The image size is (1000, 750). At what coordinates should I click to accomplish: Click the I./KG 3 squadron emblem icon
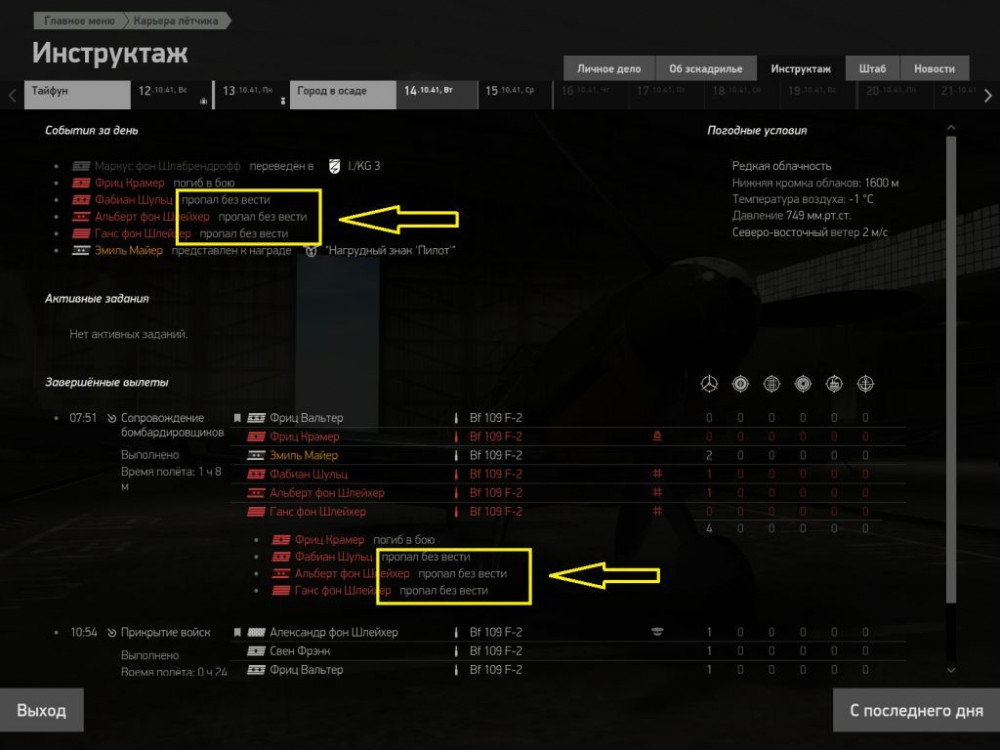coord(334,166)
